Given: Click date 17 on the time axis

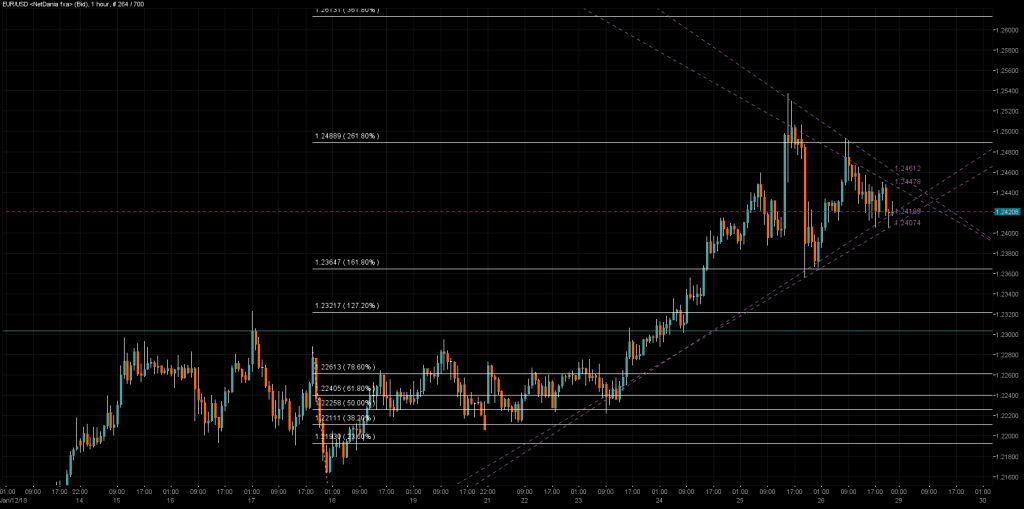Looking at the screenshot, I should pyautogui.click(x=252, y=501).
